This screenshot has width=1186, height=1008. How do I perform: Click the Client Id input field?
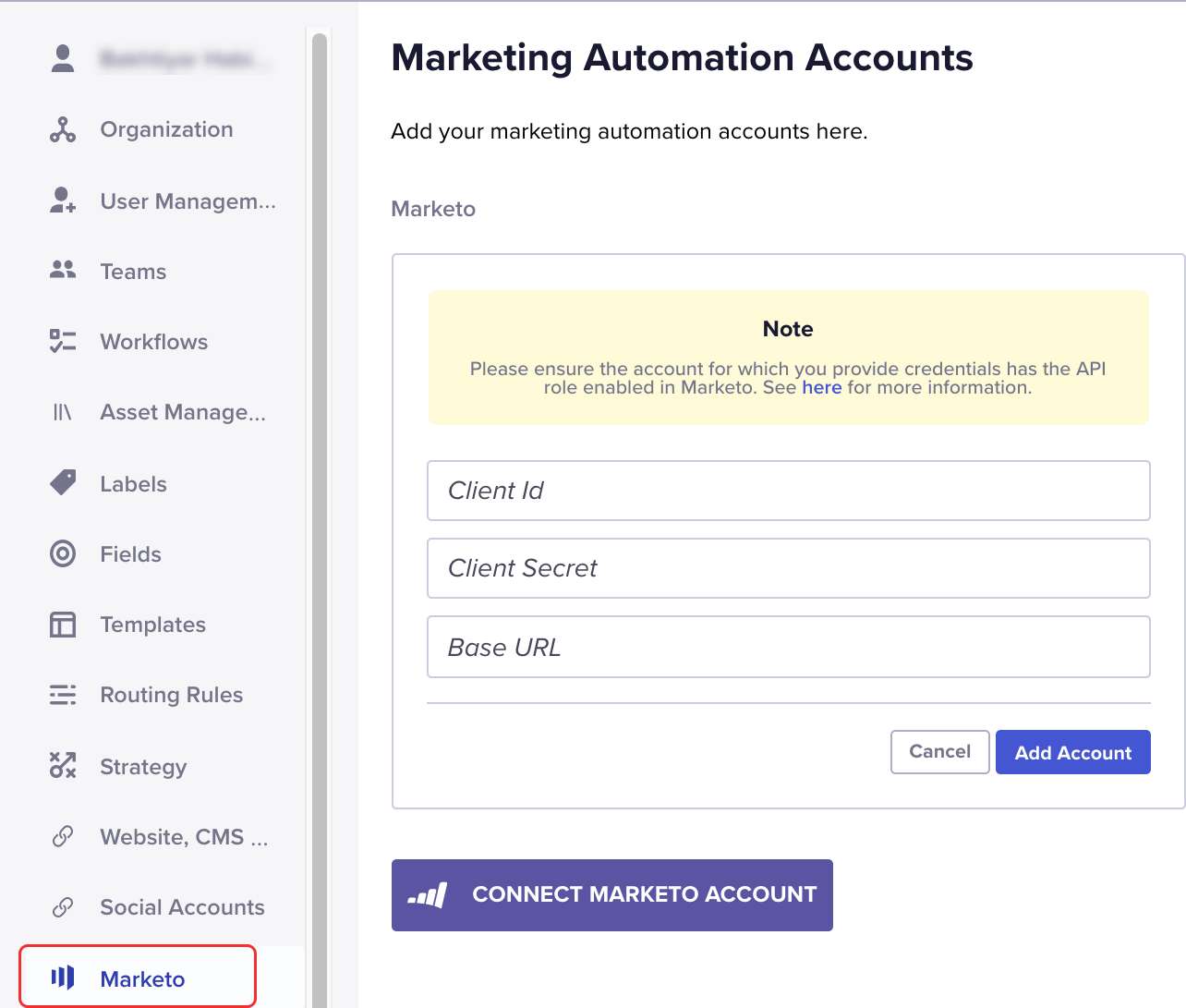tap(789, 491)
